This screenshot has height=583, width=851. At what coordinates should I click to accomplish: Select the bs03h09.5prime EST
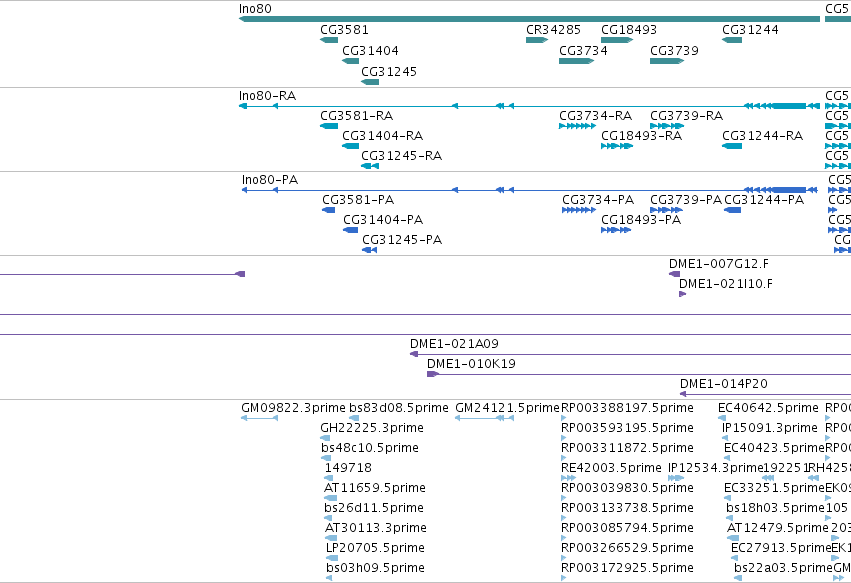click(329, 579)
